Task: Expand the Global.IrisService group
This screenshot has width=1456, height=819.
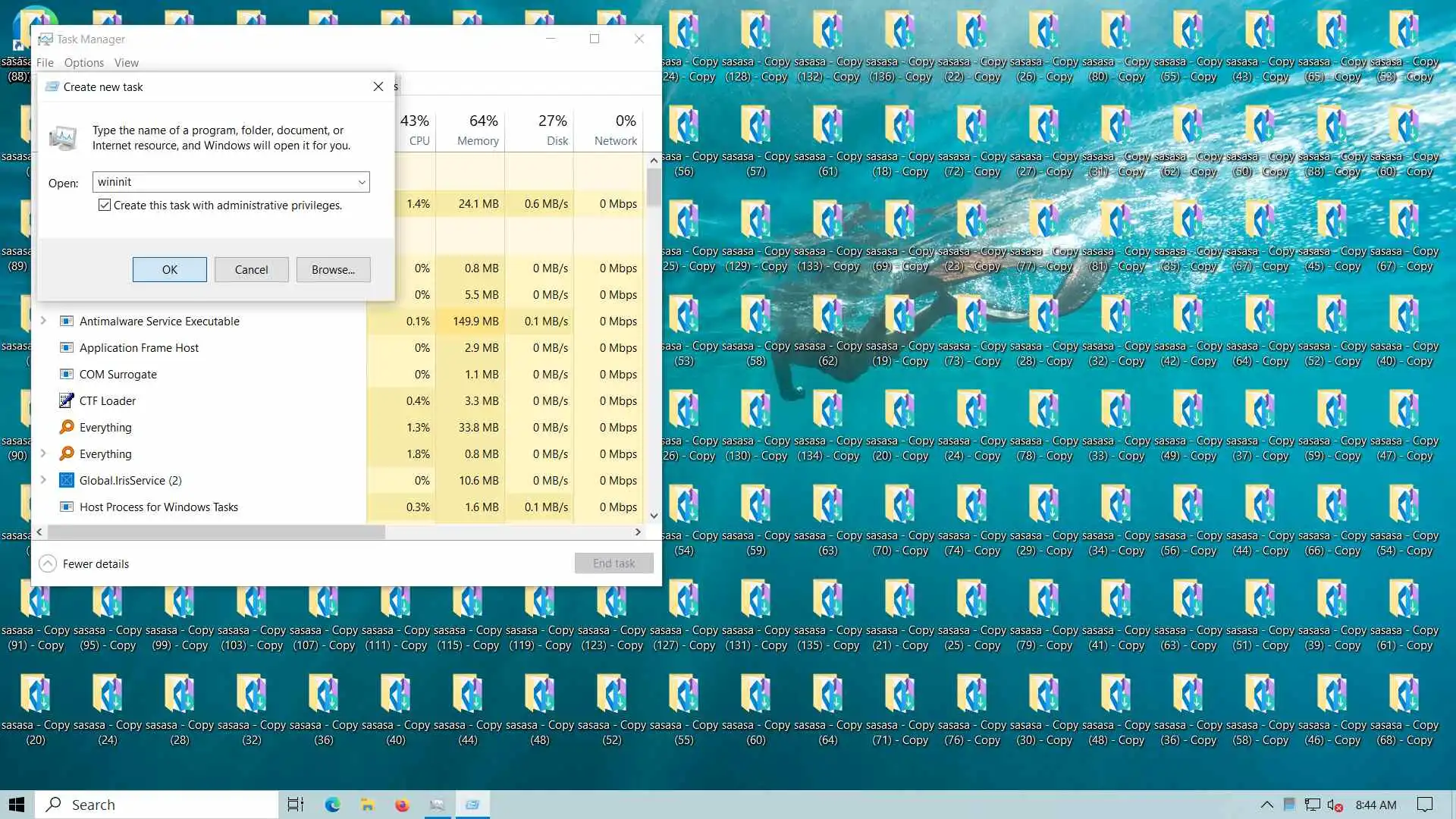Action: 43,480
